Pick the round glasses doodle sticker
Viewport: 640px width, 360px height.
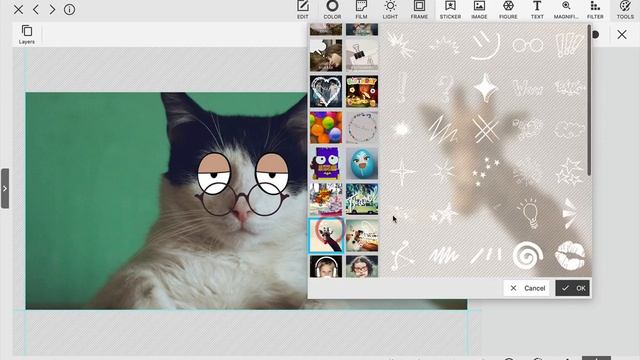tap(527, 45)
